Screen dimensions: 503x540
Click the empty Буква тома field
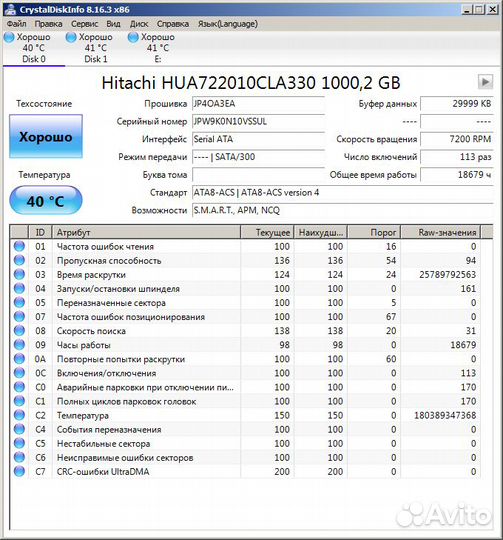pos(258,175)
